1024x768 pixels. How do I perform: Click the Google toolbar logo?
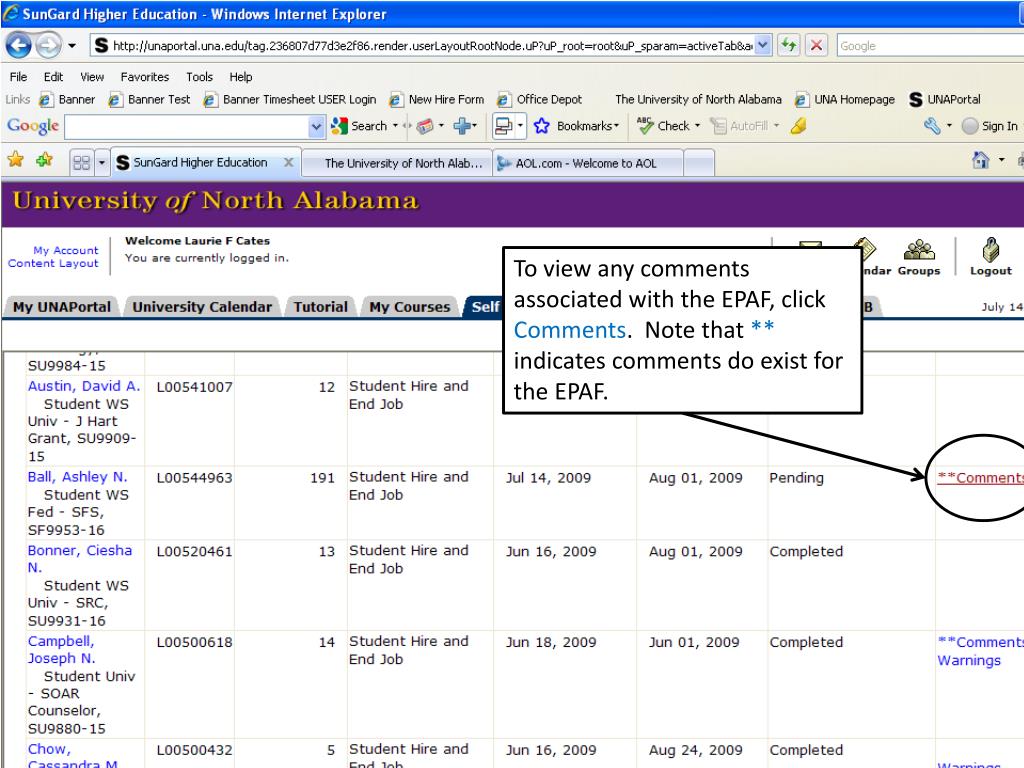click(33, 126)
